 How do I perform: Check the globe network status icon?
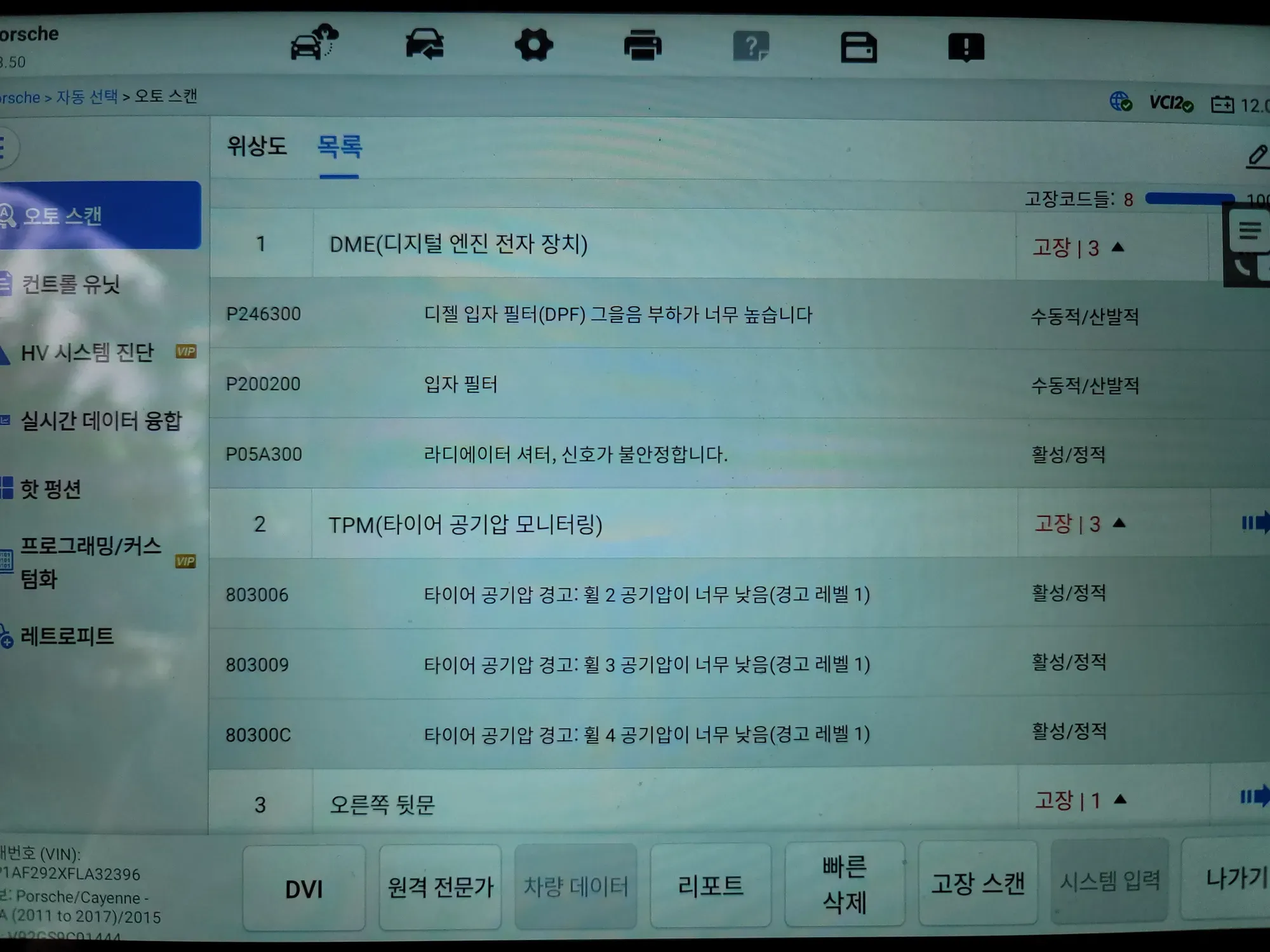[1121, 101]
